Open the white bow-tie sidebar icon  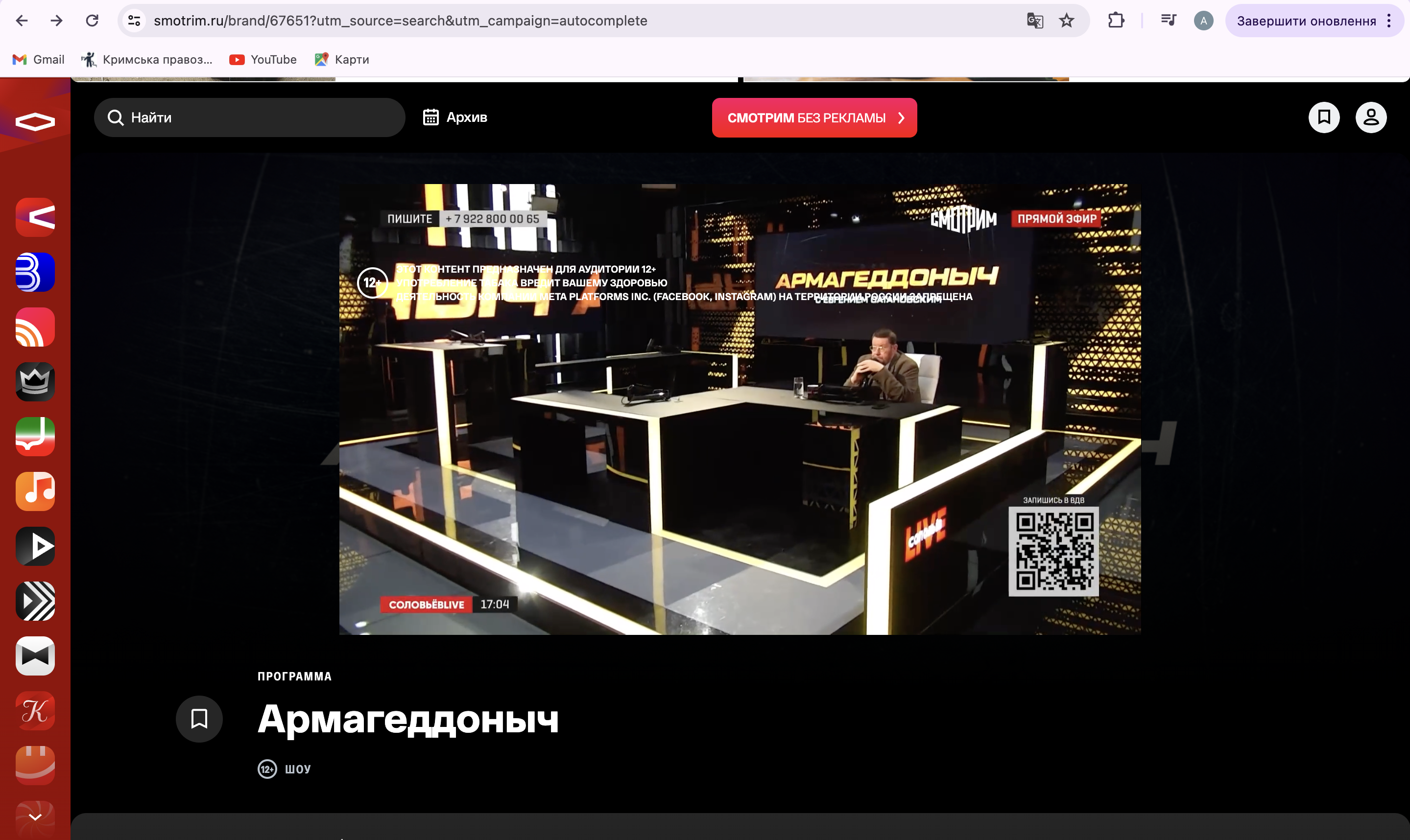point(35,656)
